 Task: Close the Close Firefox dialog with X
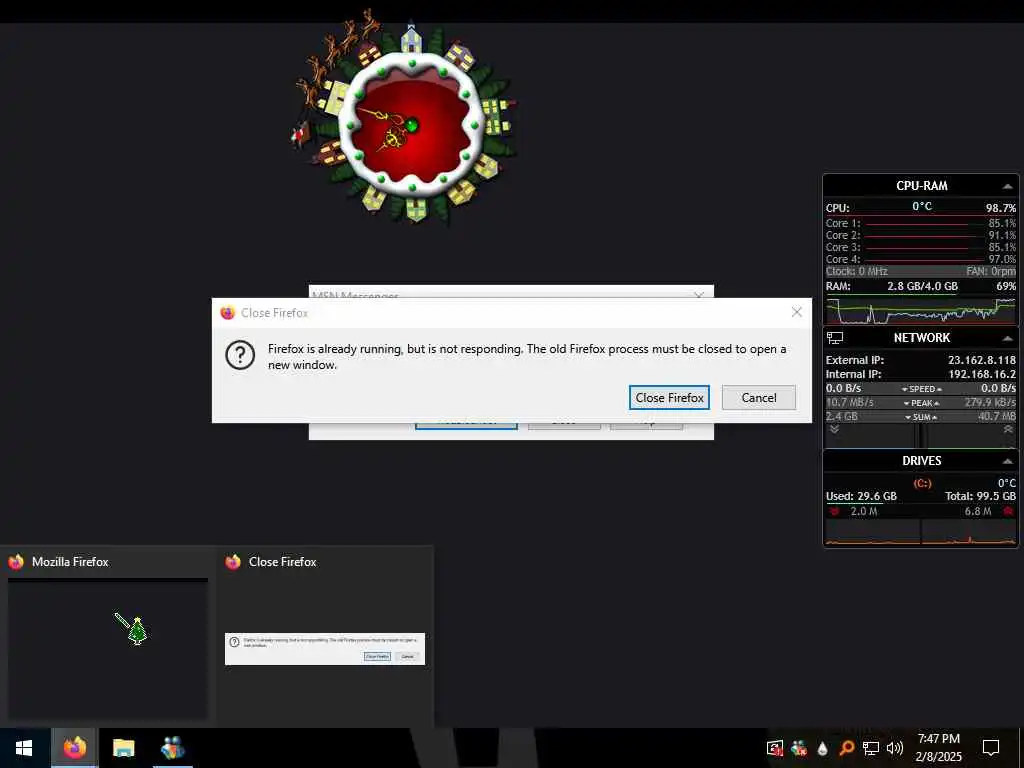[x=797, y=312]
